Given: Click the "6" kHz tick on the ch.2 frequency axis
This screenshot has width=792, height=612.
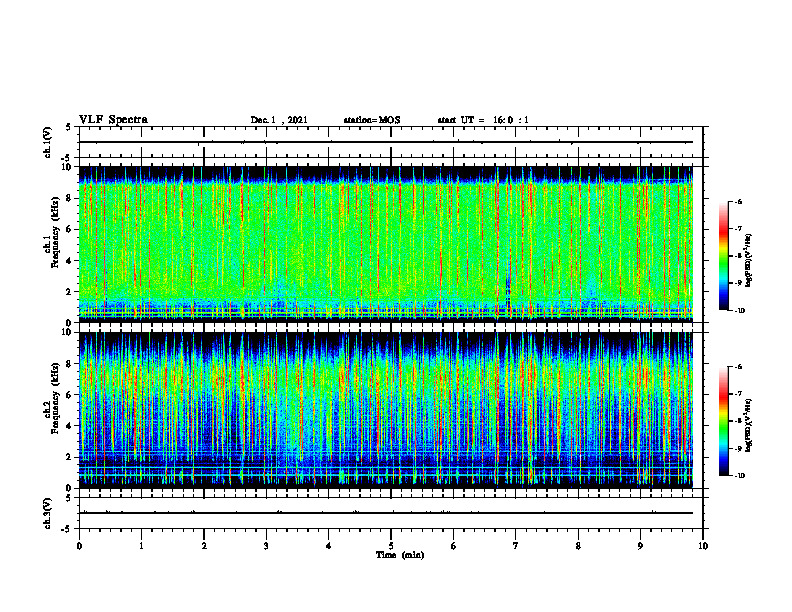Looking at the screenshot, I should coord(69,395).
